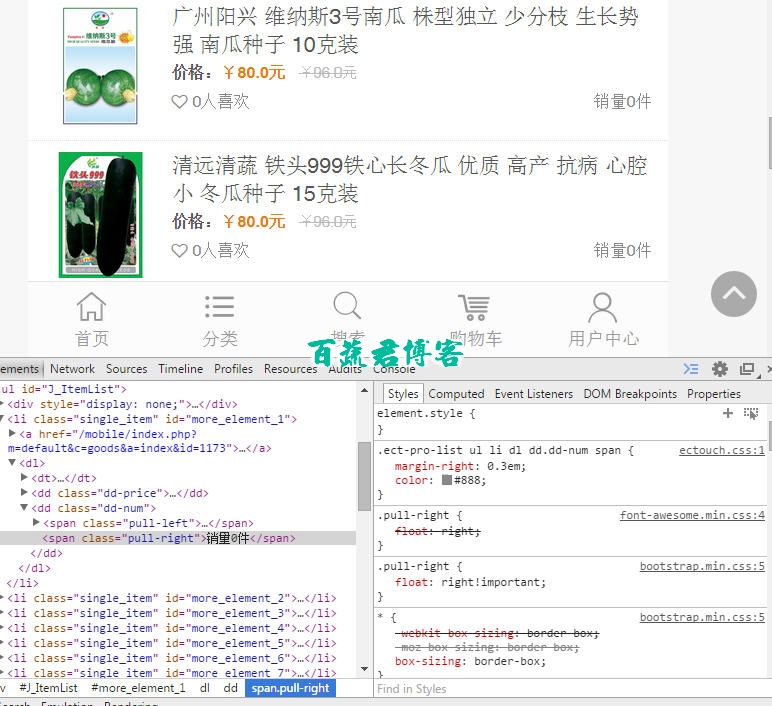Open the 广州阳兴 维纳斯3号南瓜 product title
The image size is (772, 706).
(406, 31)
